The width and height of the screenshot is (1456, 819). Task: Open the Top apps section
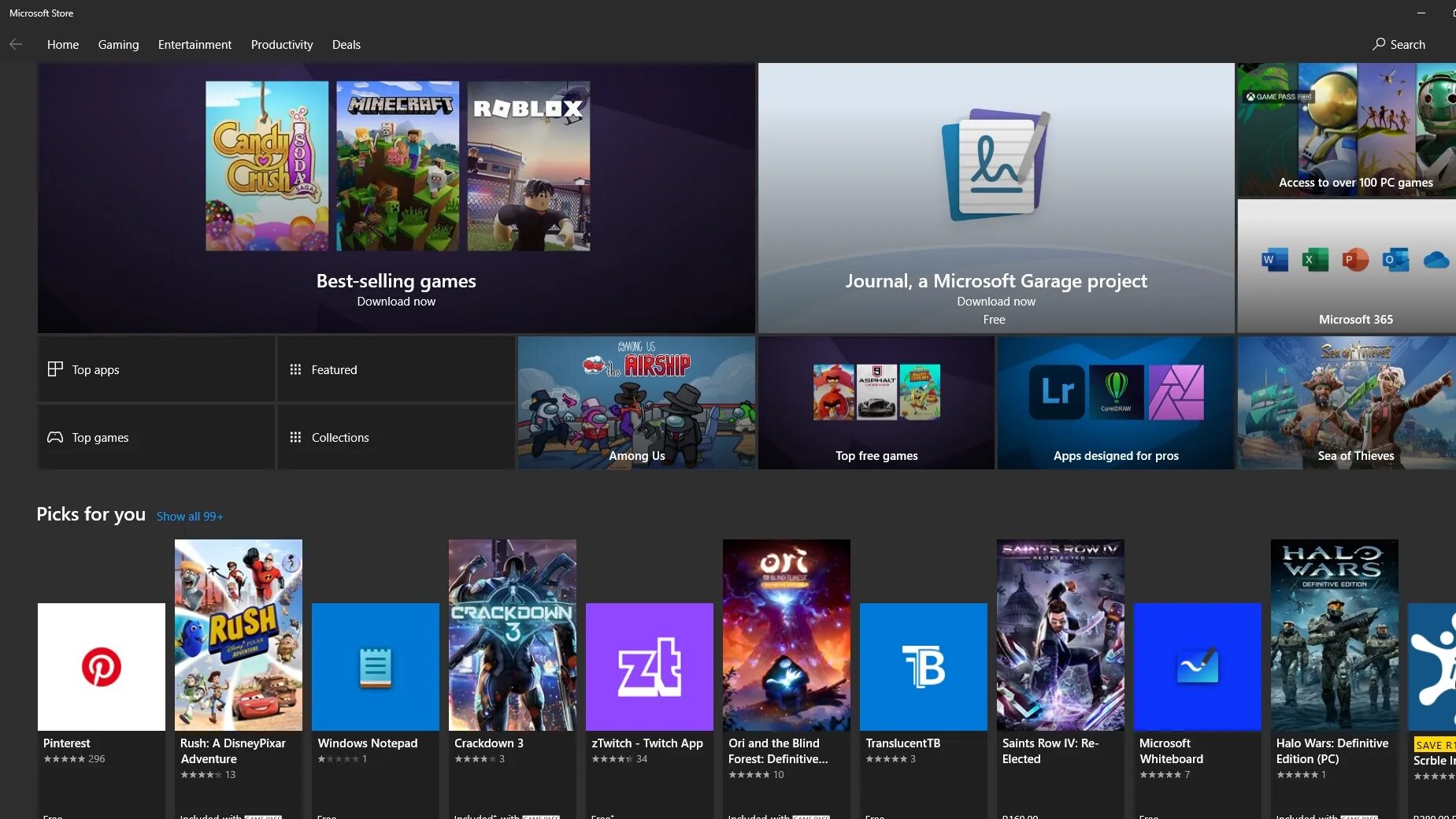pyautogui.click(x=155, y=369)
